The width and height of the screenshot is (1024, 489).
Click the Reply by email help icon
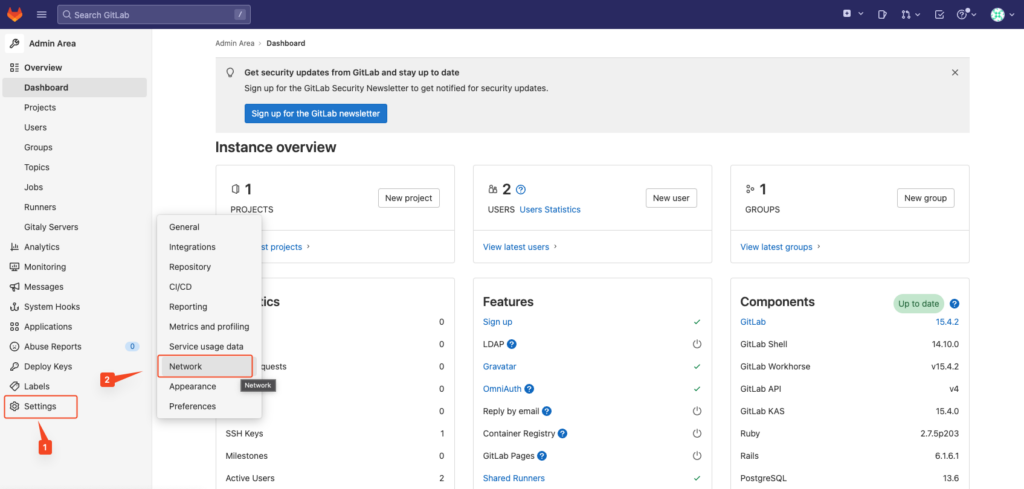pos(547,411)
